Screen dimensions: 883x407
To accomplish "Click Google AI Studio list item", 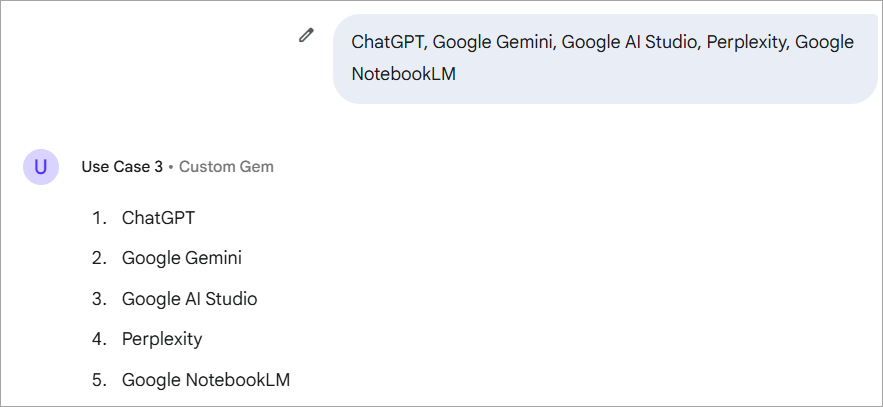I will (x=189, y=299).
